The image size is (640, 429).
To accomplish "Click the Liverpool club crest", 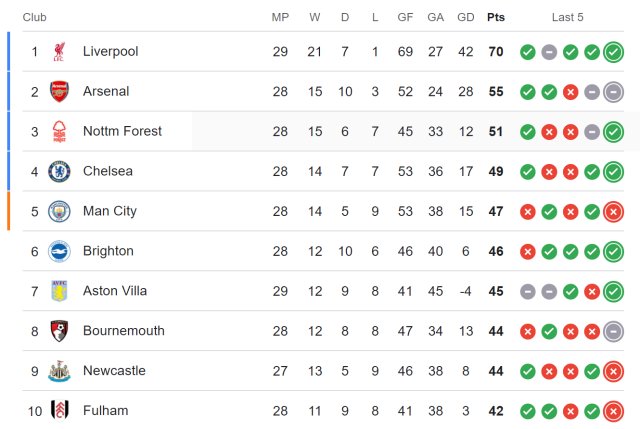I will click(59, 51).
